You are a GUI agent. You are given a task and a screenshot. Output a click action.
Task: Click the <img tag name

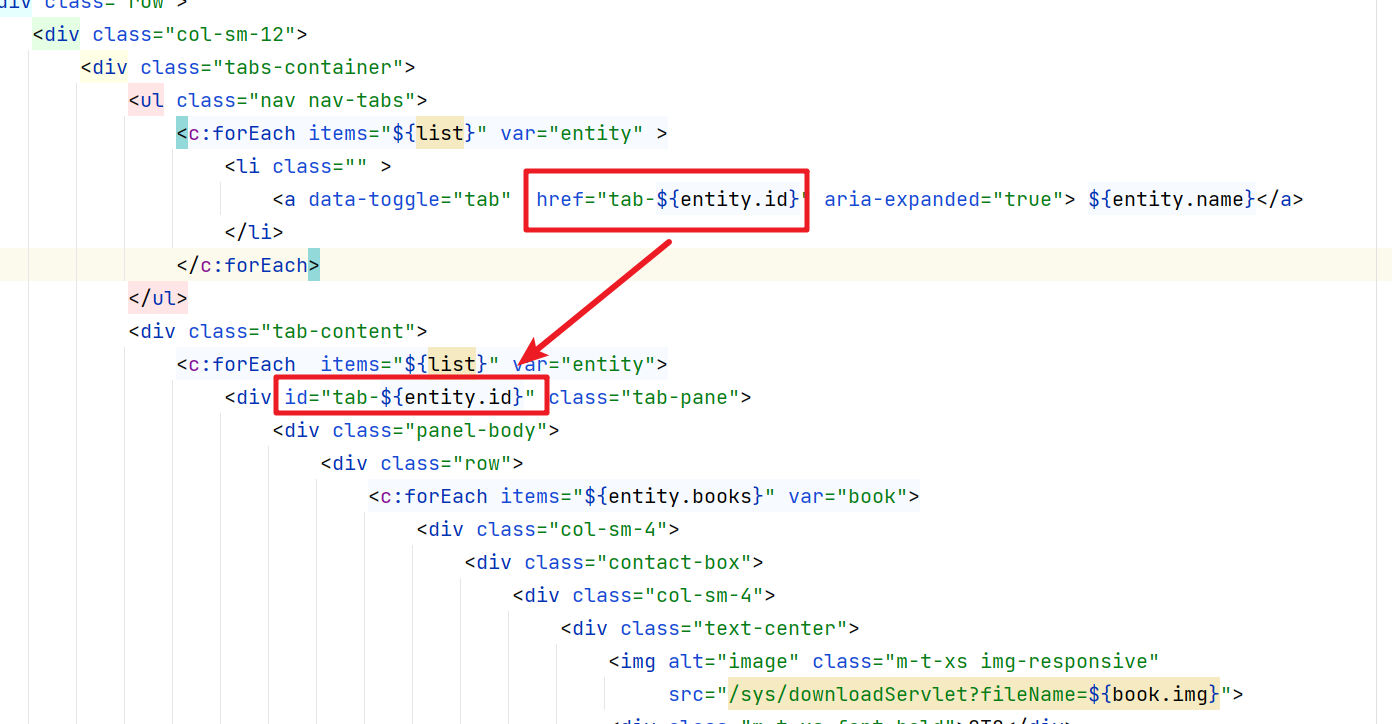(633, 662)
